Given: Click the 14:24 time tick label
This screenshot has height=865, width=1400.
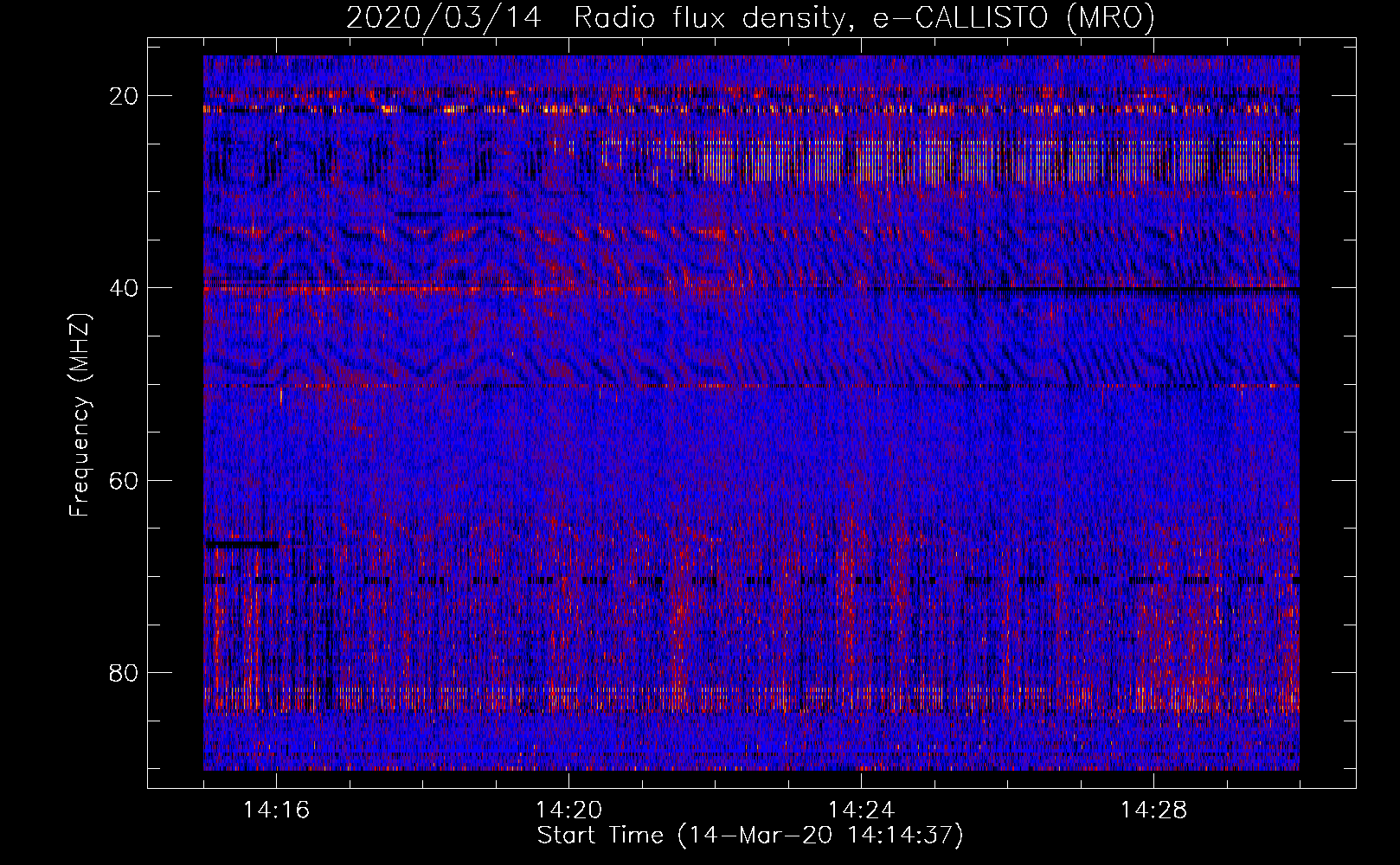Looking at the screenshot, I should click(x=861, y=811).
